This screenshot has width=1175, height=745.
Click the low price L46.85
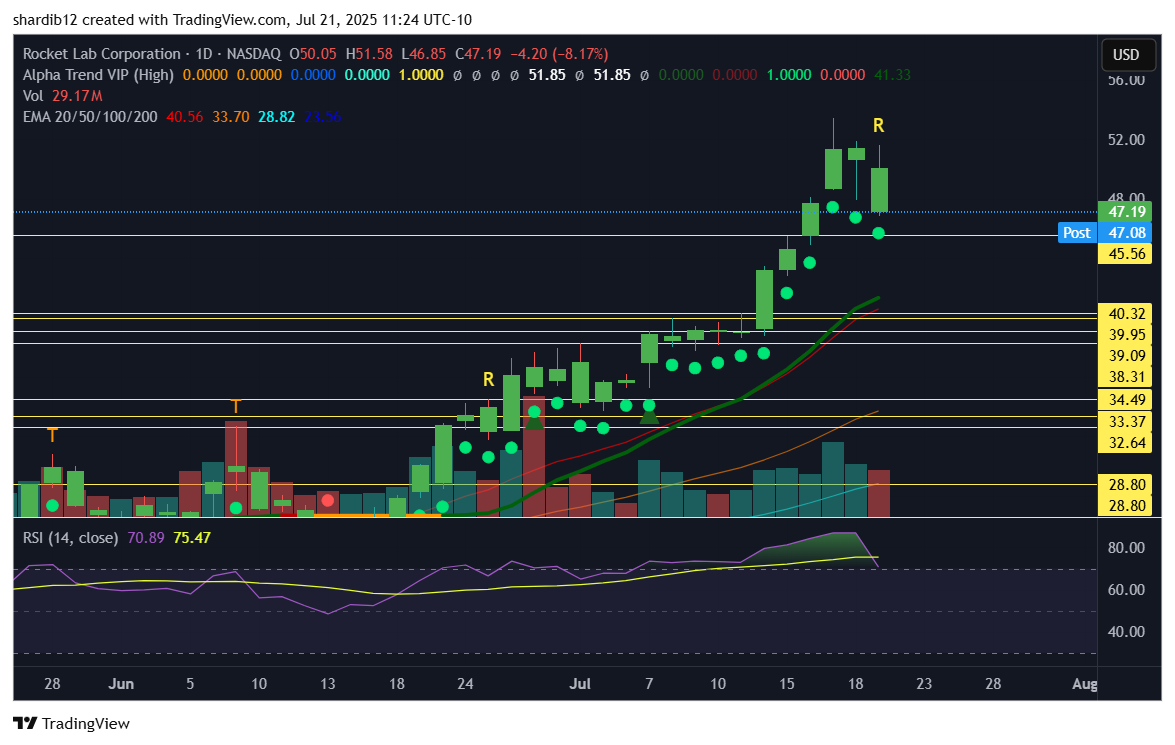[x=423, y=54]
